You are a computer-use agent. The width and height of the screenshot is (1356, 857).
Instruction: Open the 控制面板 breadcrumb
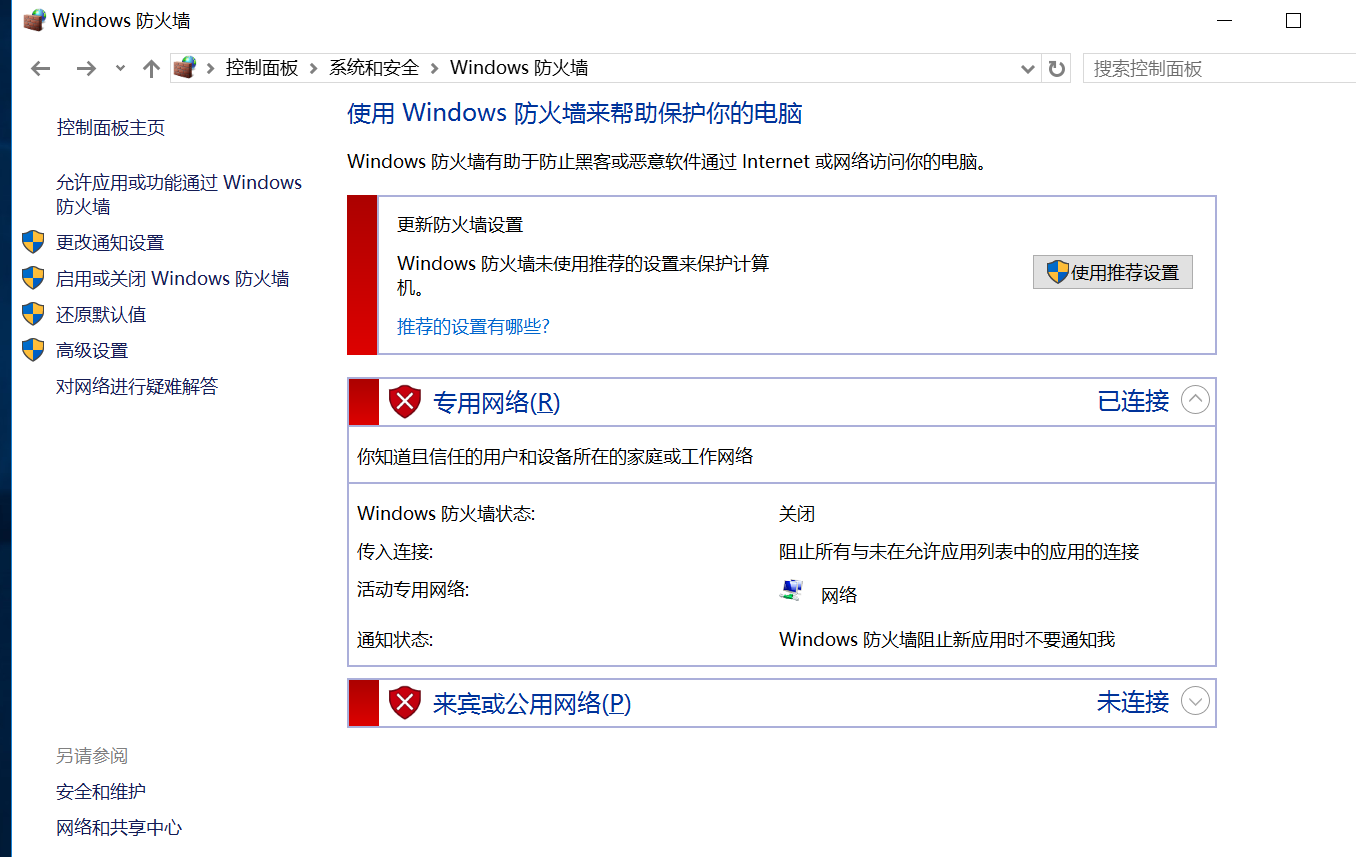pyautogui.click(x=262, y=68)
